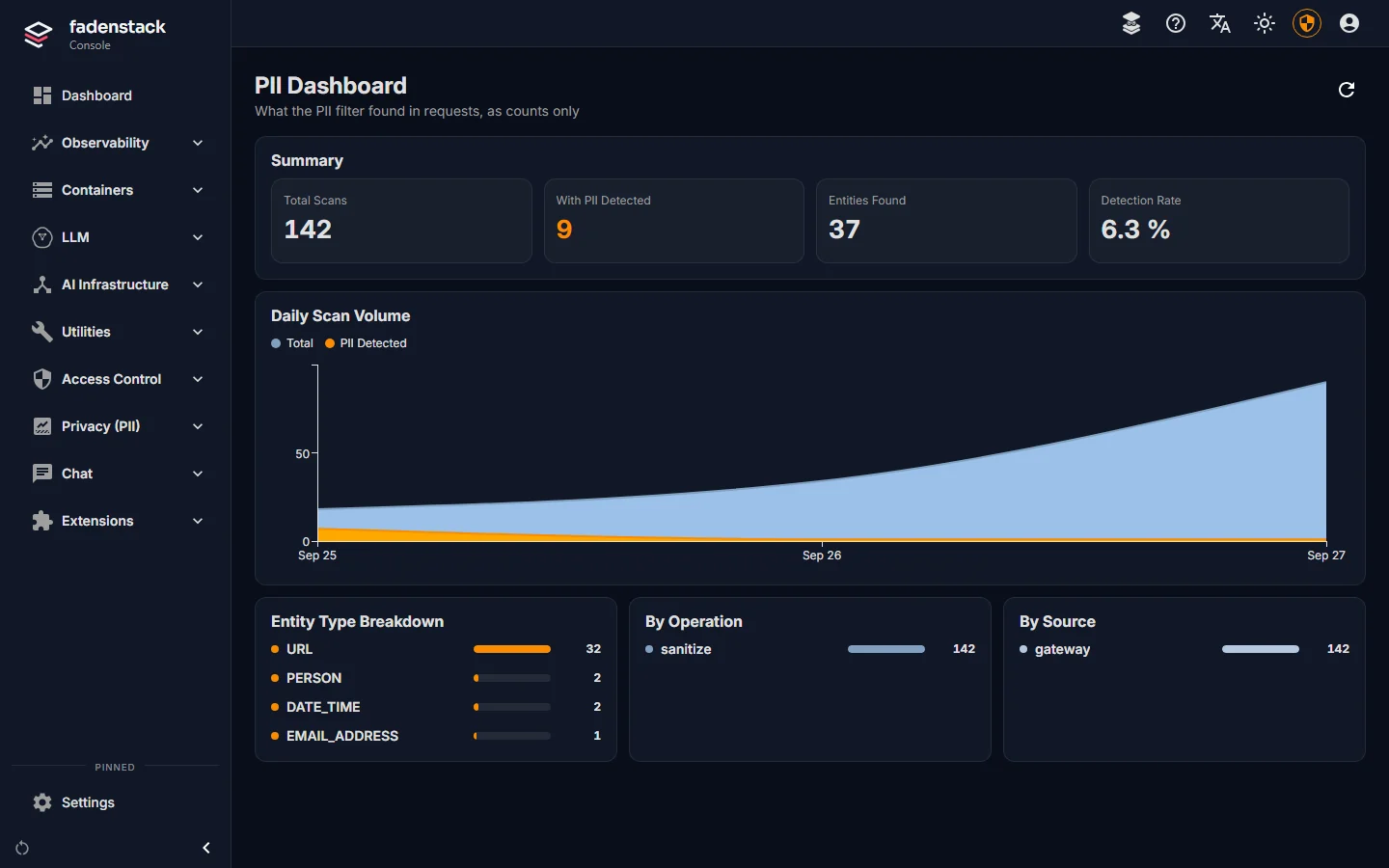Click the power/reload icon at sidebar bottom
Screen dimensions: 1389x868
pos(22,848)
